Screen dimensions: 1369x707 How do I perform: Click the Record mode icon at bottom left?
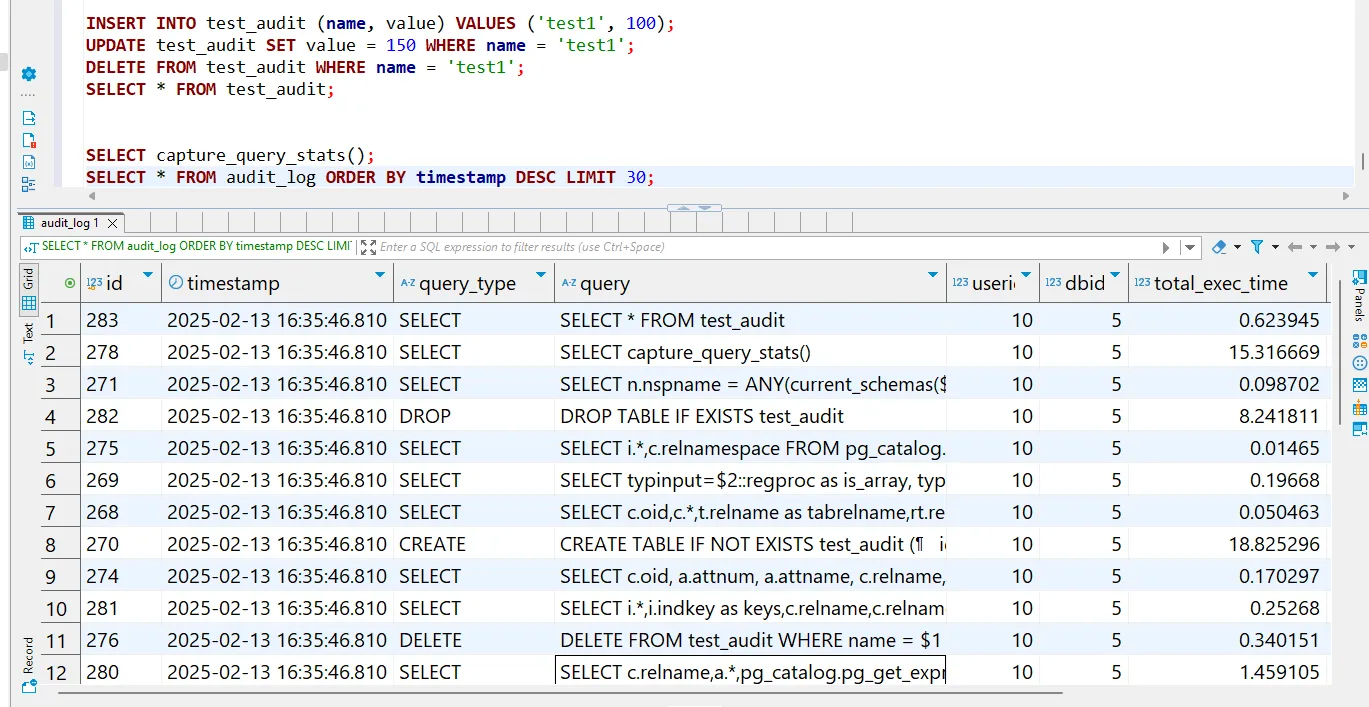tap(28, 686)
